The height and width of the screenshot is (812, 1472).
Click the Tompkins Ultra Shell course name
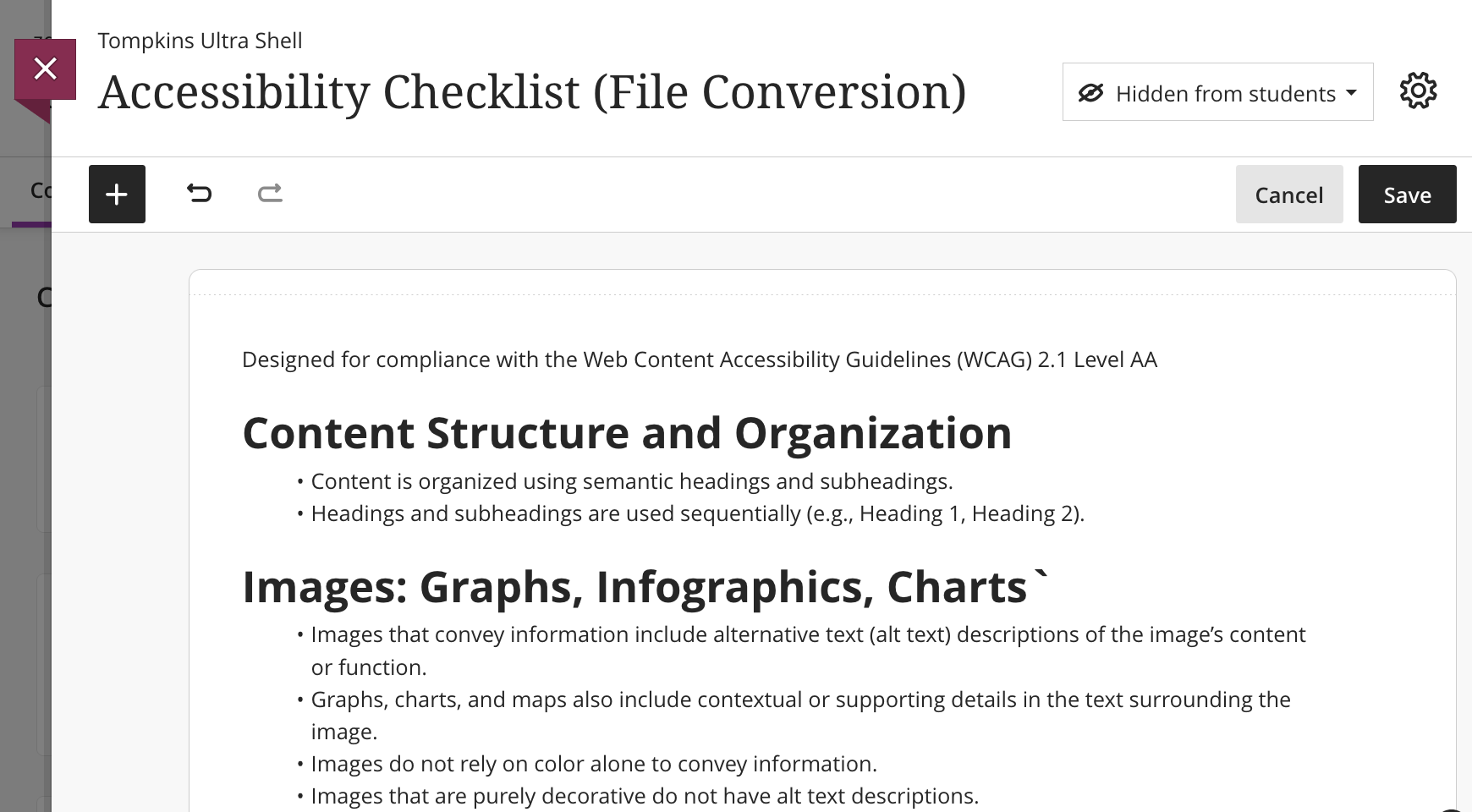(200, 41)
